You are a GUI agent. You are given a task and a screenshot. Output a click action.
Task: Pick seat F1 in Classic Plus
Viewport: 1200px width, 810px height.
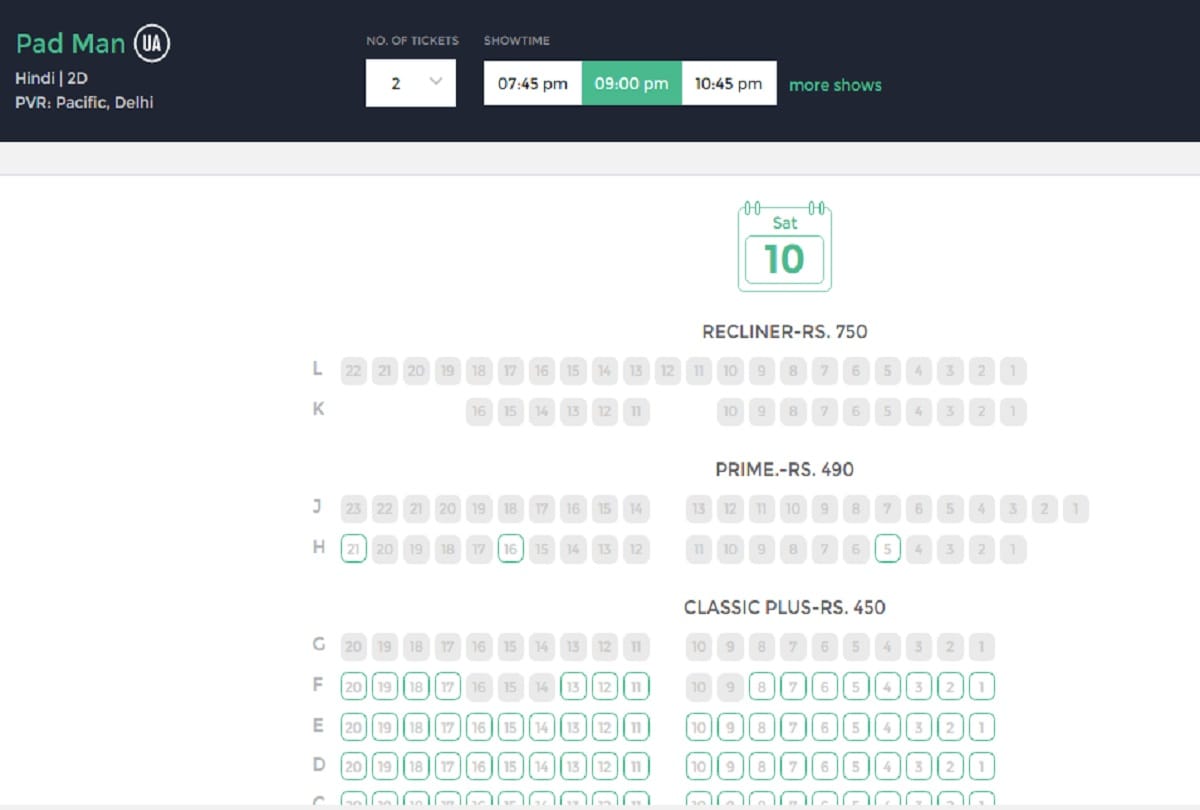tap(981, 687)
